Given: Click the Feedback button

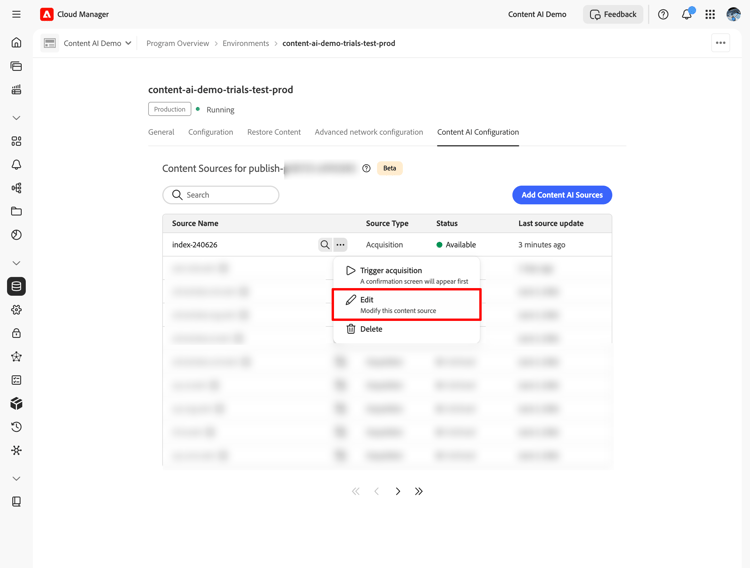Looking at the screenshot, I should pyautogui.click(x=613, y=14).
